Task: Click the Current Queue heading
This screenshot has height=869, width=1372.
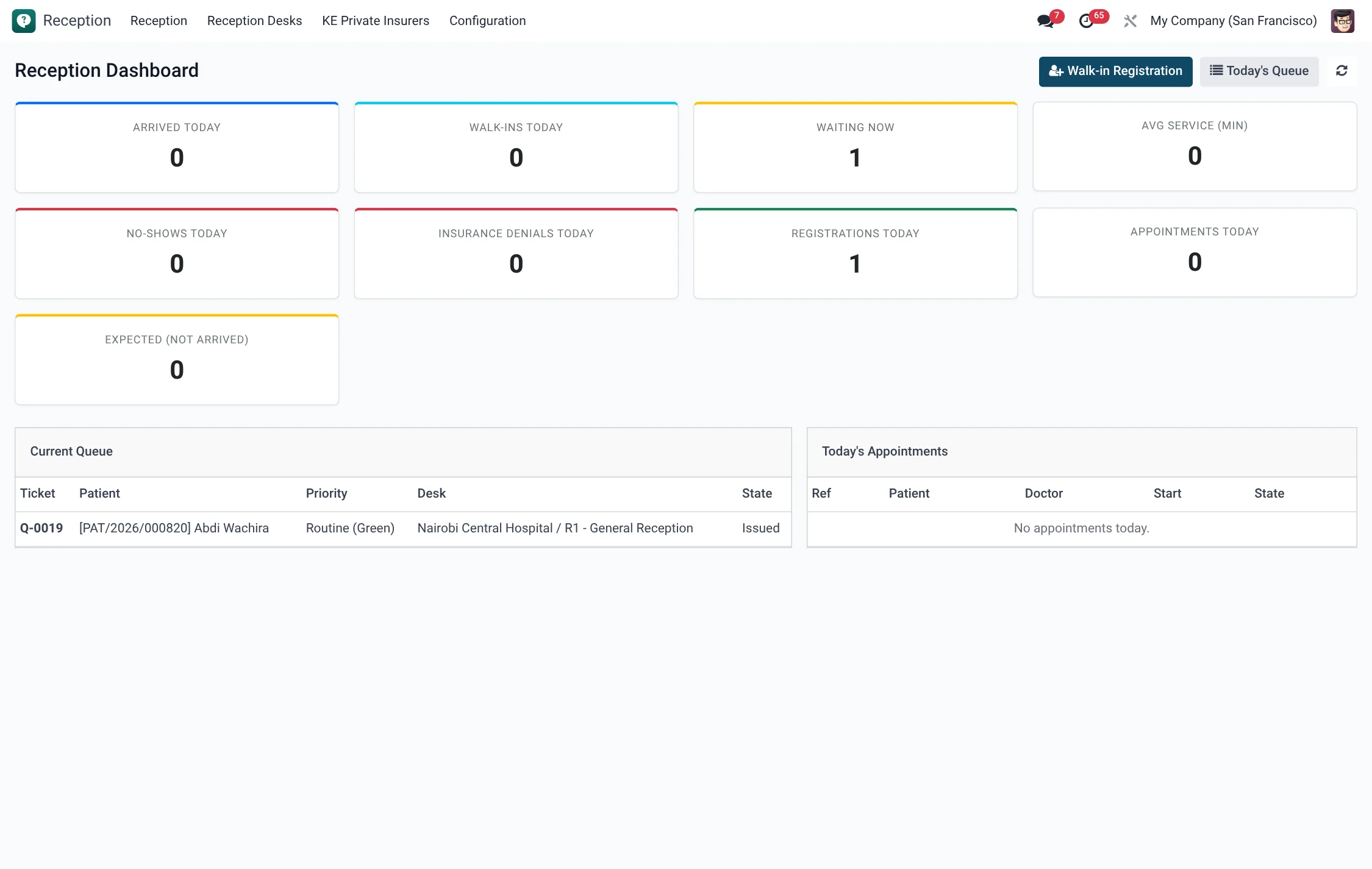Action: click(71, 451)
